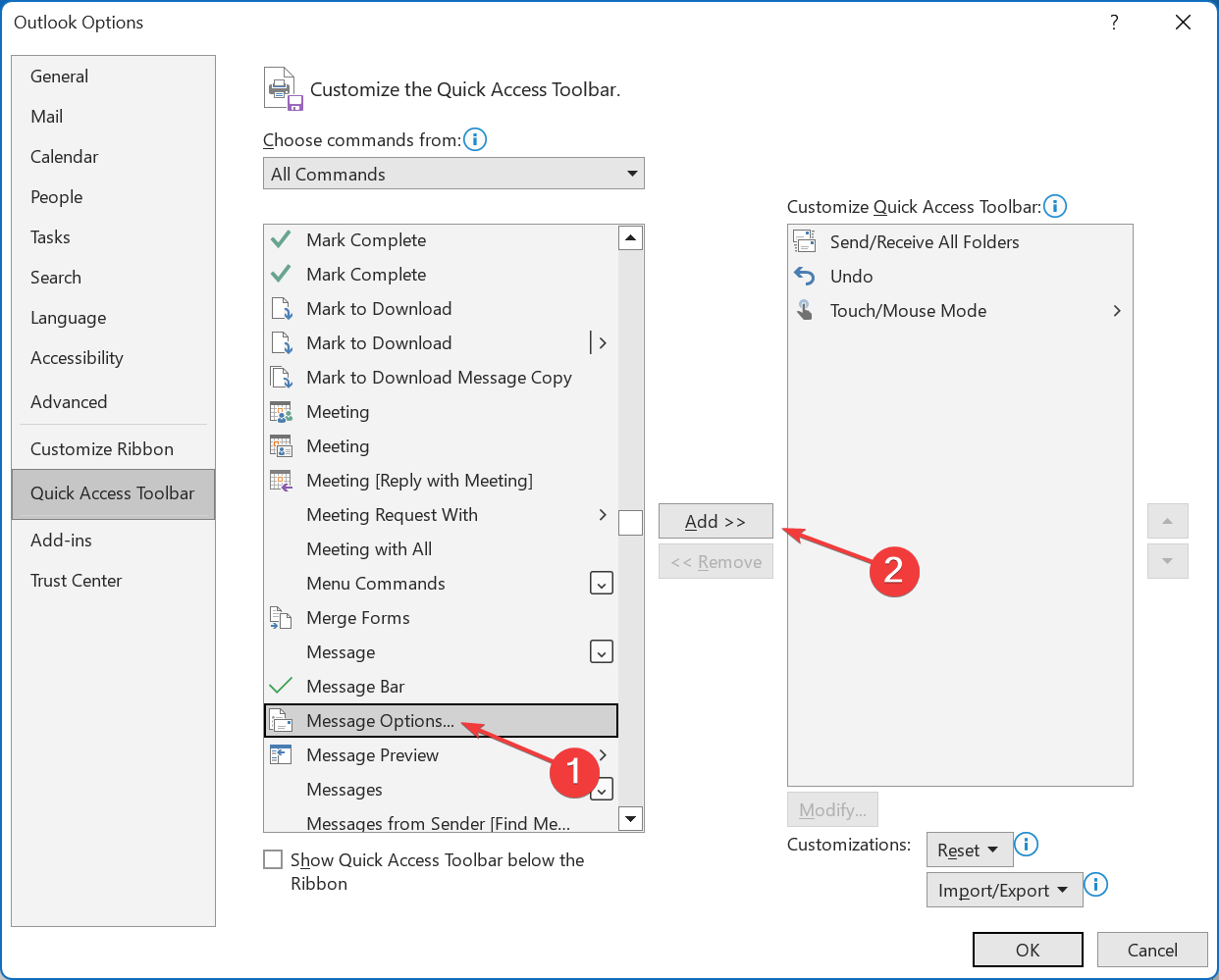The width and height of the screenshot is (1219, 980).
Task: Confirm with the OK button
Action: point(1028,950)
